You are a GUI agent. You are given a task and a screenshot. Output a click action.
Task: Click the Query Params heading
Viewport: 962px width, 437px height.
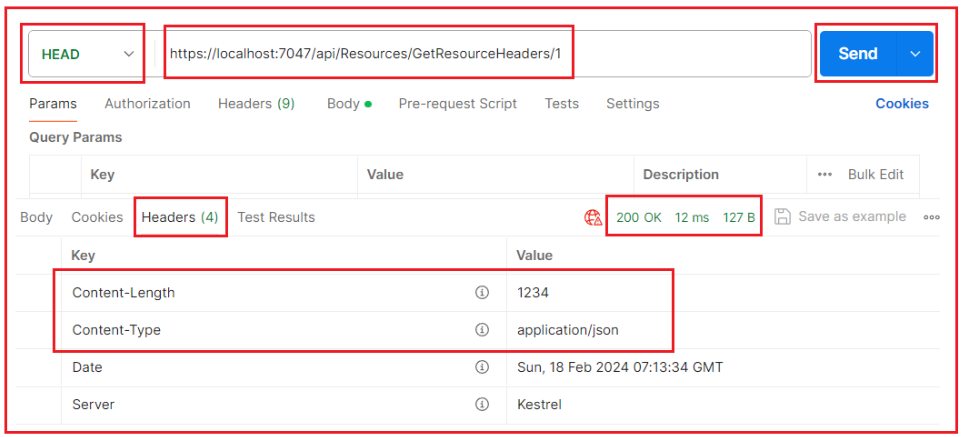point(75,137)
